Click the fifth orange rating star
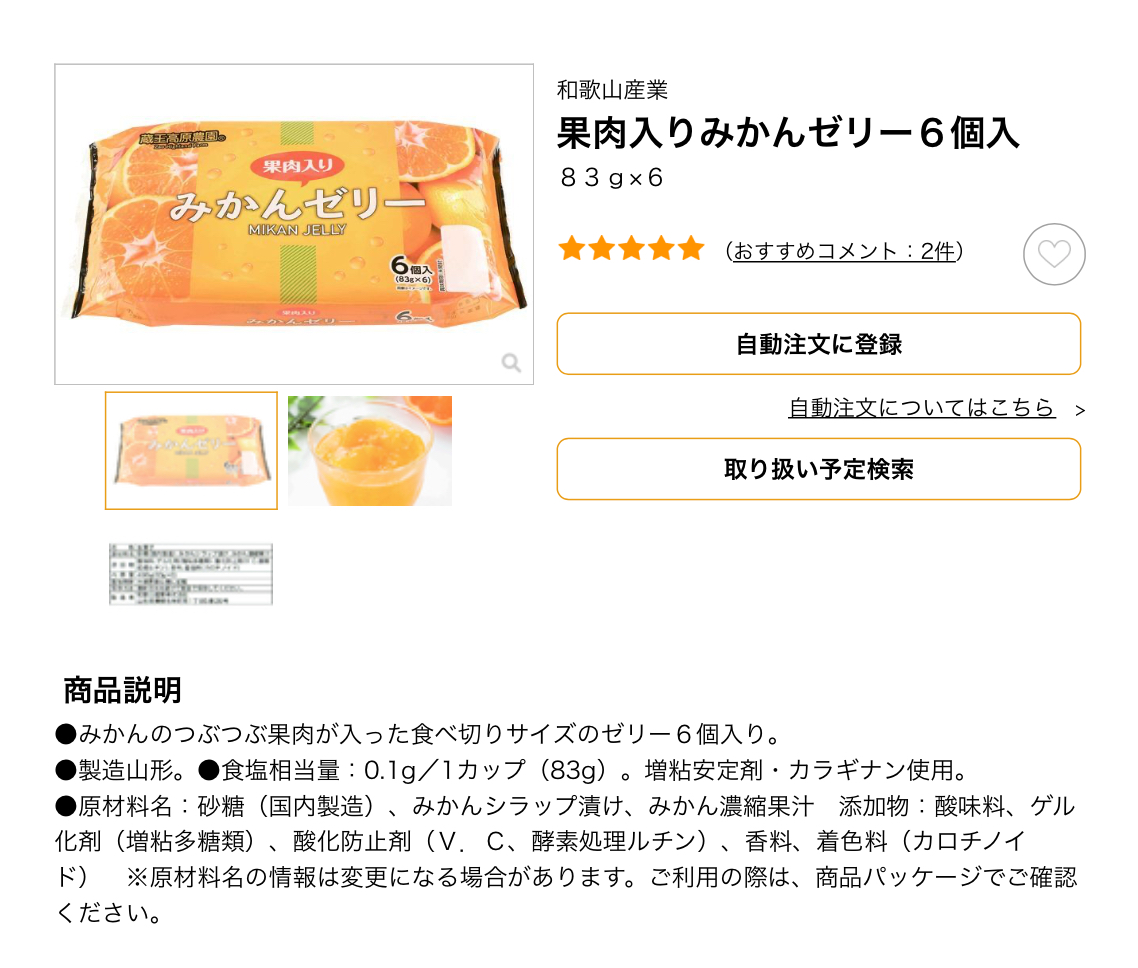The height and width of the screenshot is (968, 1138). point(692,249)
